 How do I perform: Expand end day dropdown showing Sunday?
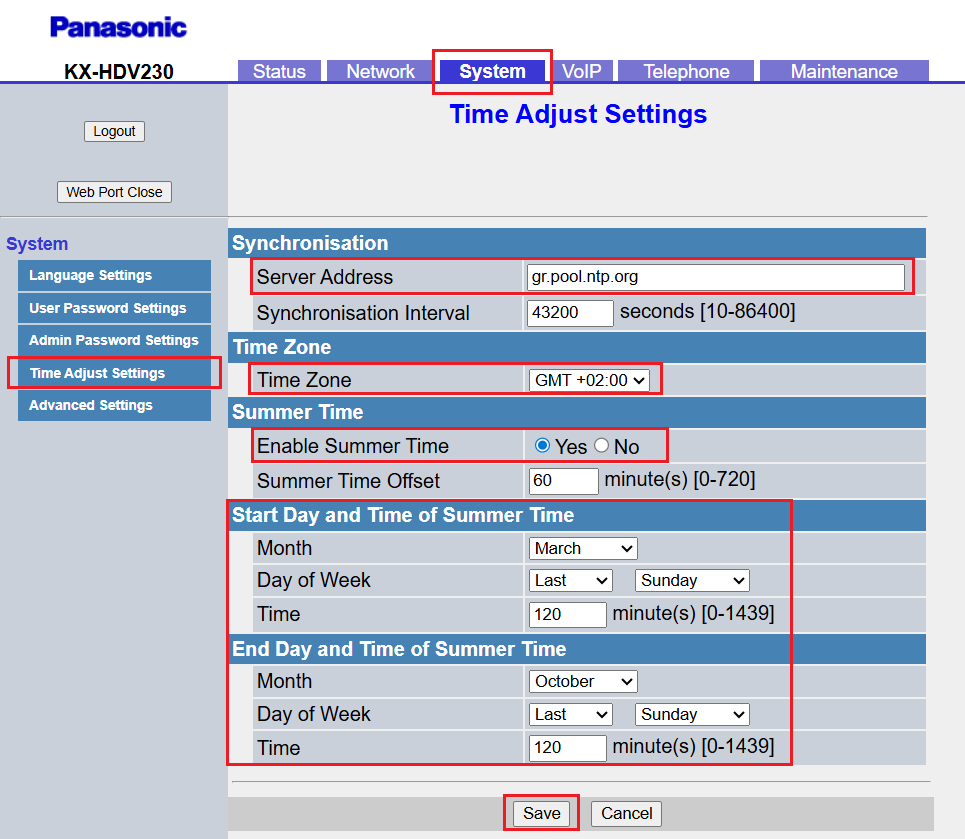[692, 714]
